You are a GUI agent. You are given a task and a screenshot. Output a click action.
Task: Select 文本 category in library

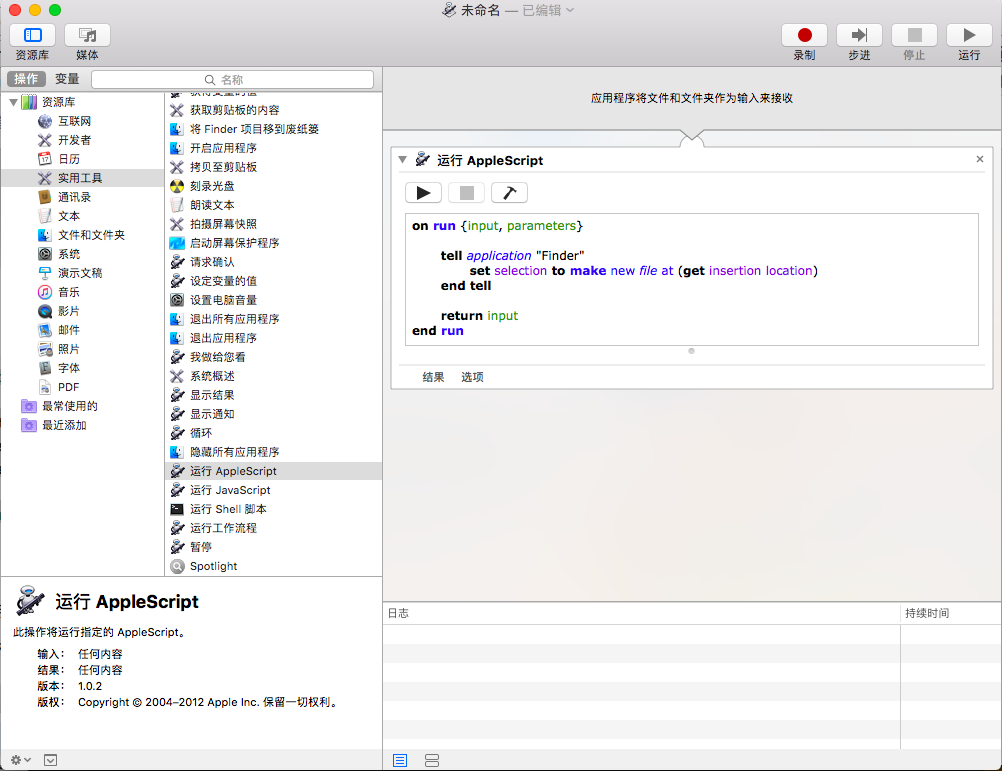[x=82, y=216]
